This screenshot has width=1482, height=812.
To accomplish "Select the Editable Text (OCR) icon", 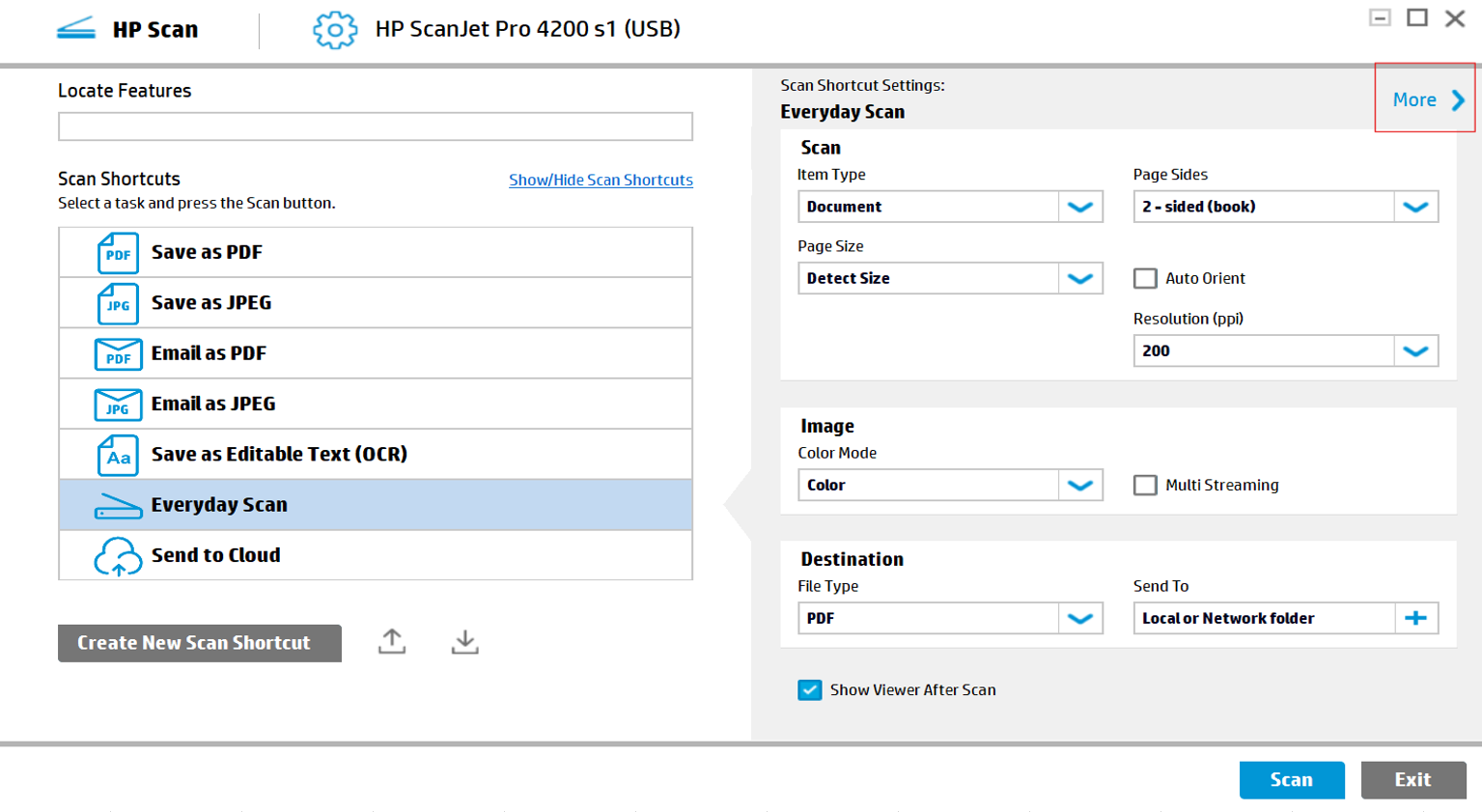I will point(117,454).
